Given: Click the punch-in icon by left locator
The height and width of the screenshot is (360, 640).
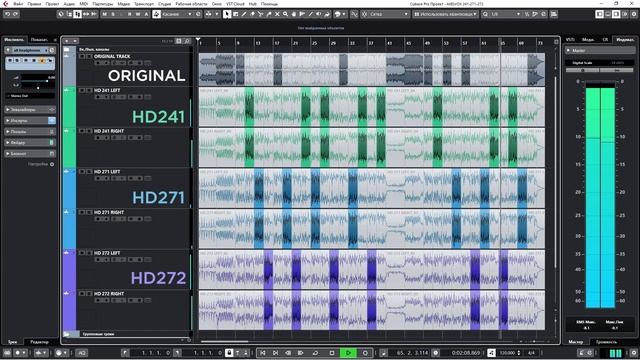Looking at the screenshot, I should click(125, 353).
